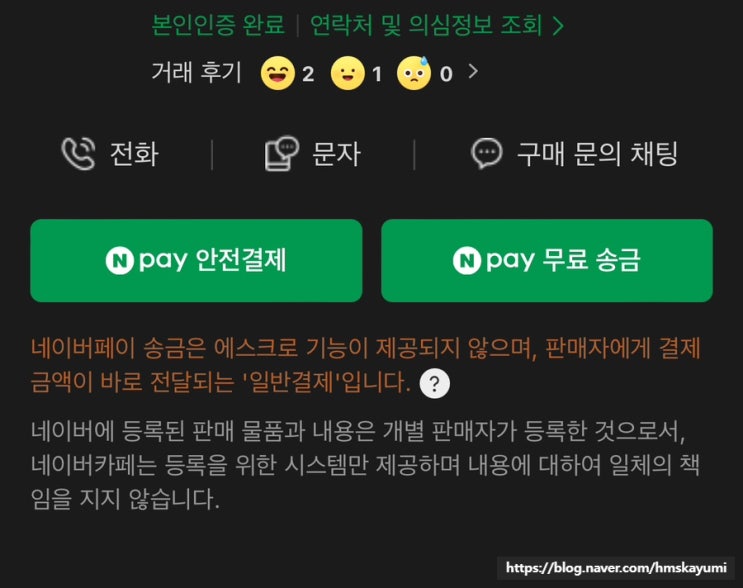Click the blog.naver.com watermark URL
The image size is (743, 588).
click(616, 568)
